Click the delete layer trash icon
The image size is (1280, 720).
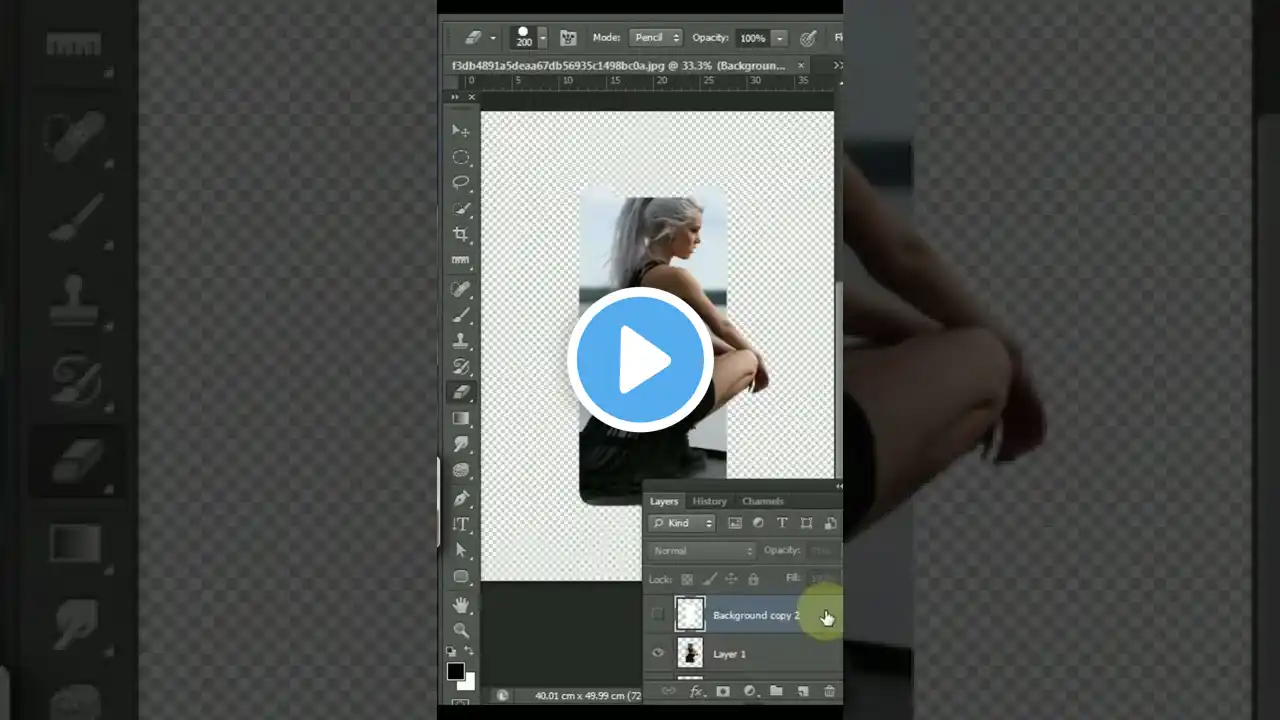[x=829, y=691]
